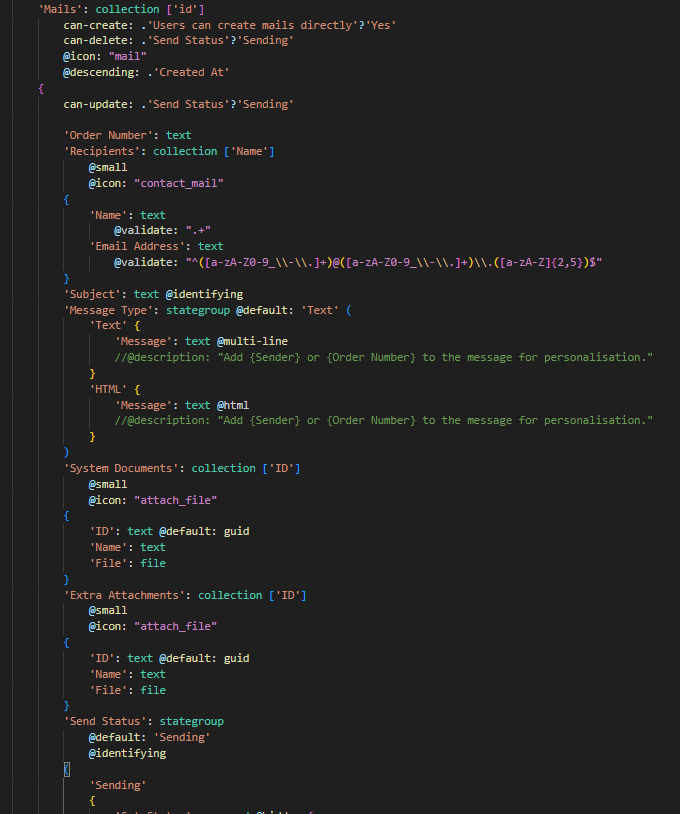Image resolution: width=680 pixels, height=814 pixels.
Task: Click the can-update keyword
Action: pos(97,104)
